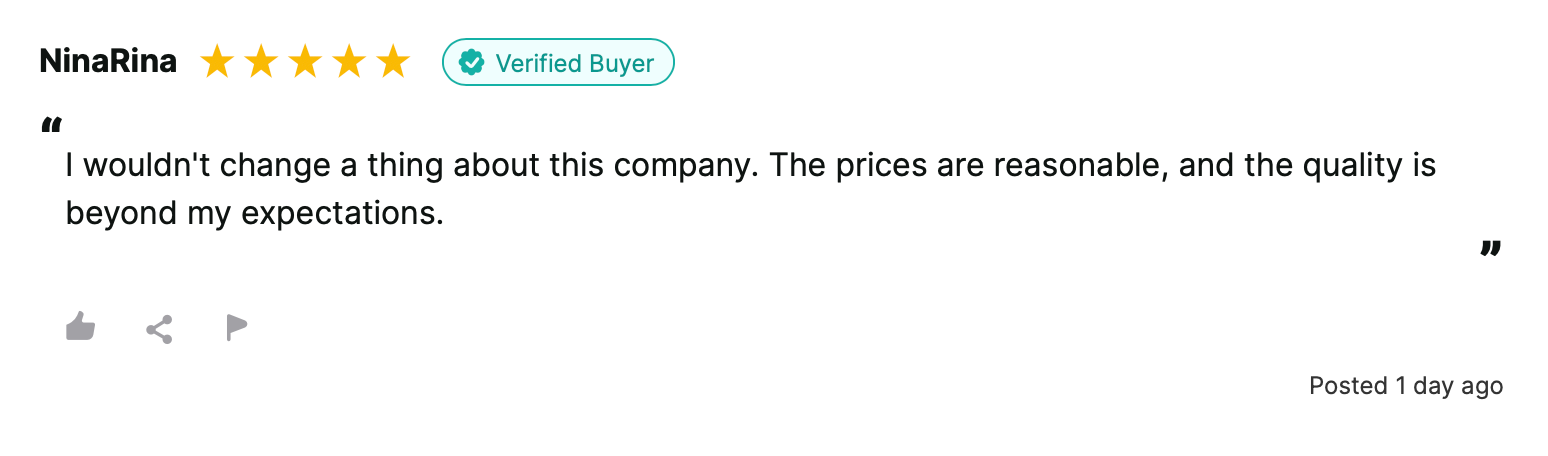Viewport: 1548px width, 456px height.
Task: Flag NinaRina's review as inappropriate
Action: [x=237, y=328]
